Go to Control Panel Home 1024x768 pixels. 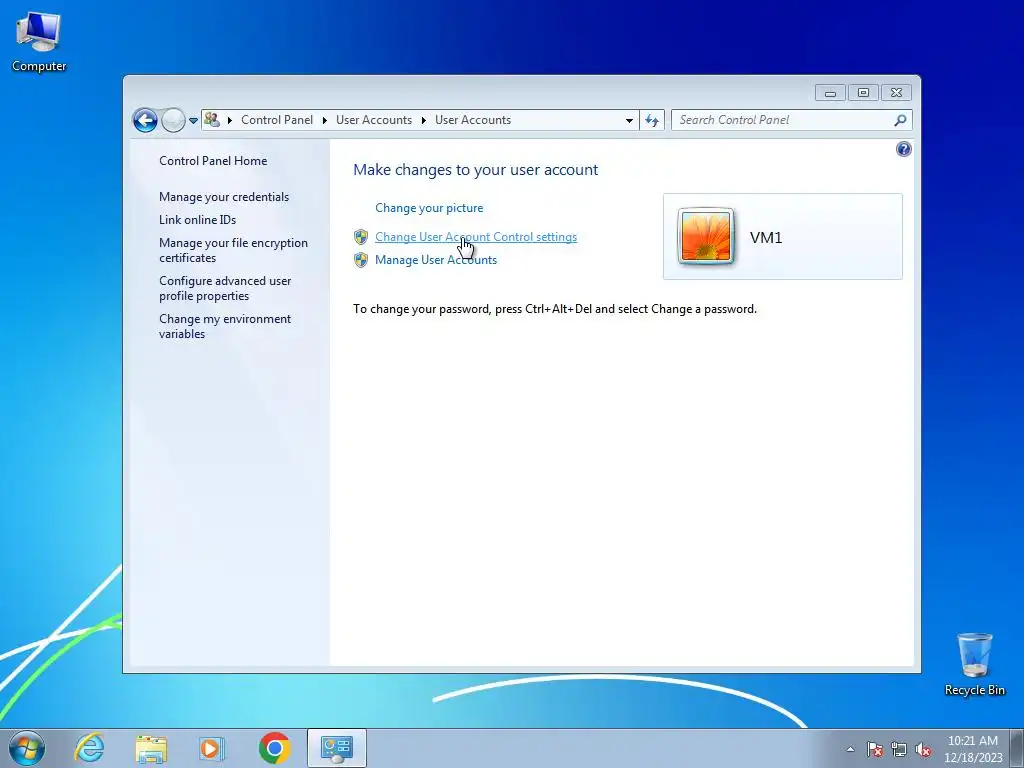pos(213,161)
